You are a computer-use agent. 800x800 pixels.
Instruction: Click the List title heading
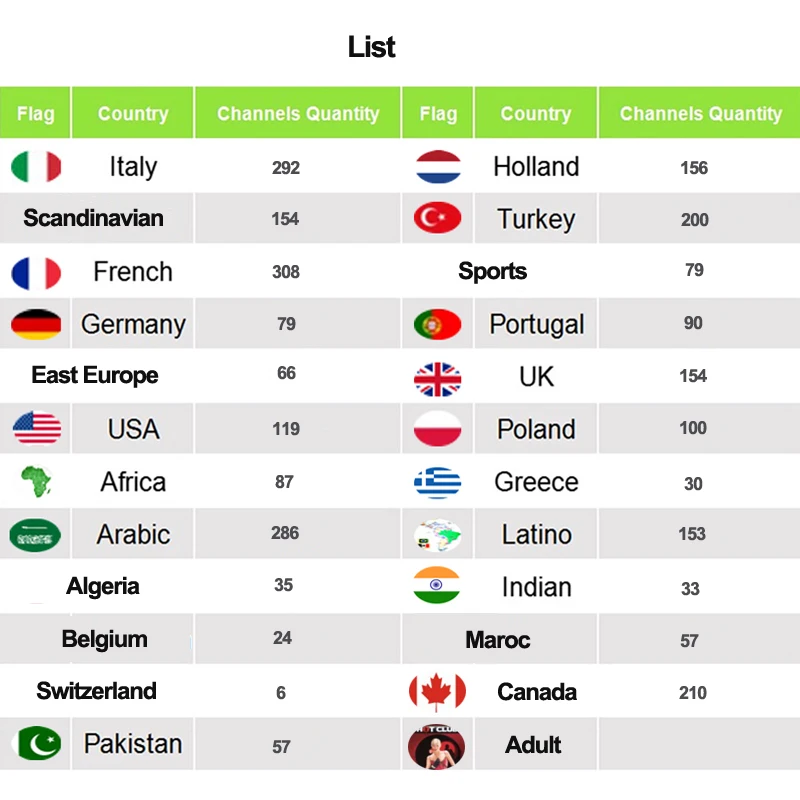point(371,47)
